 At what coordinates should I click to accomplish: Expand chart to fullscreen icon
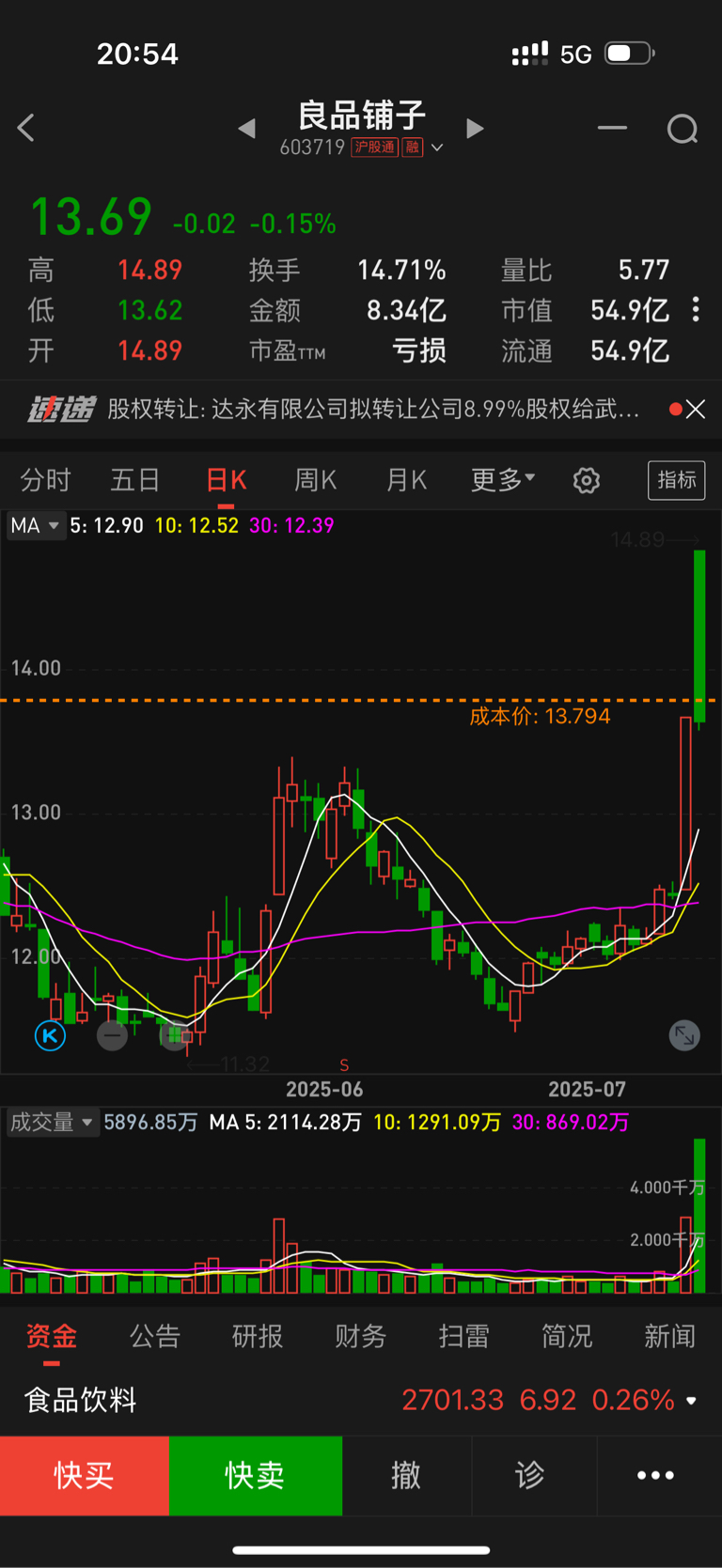(684, 1036)
